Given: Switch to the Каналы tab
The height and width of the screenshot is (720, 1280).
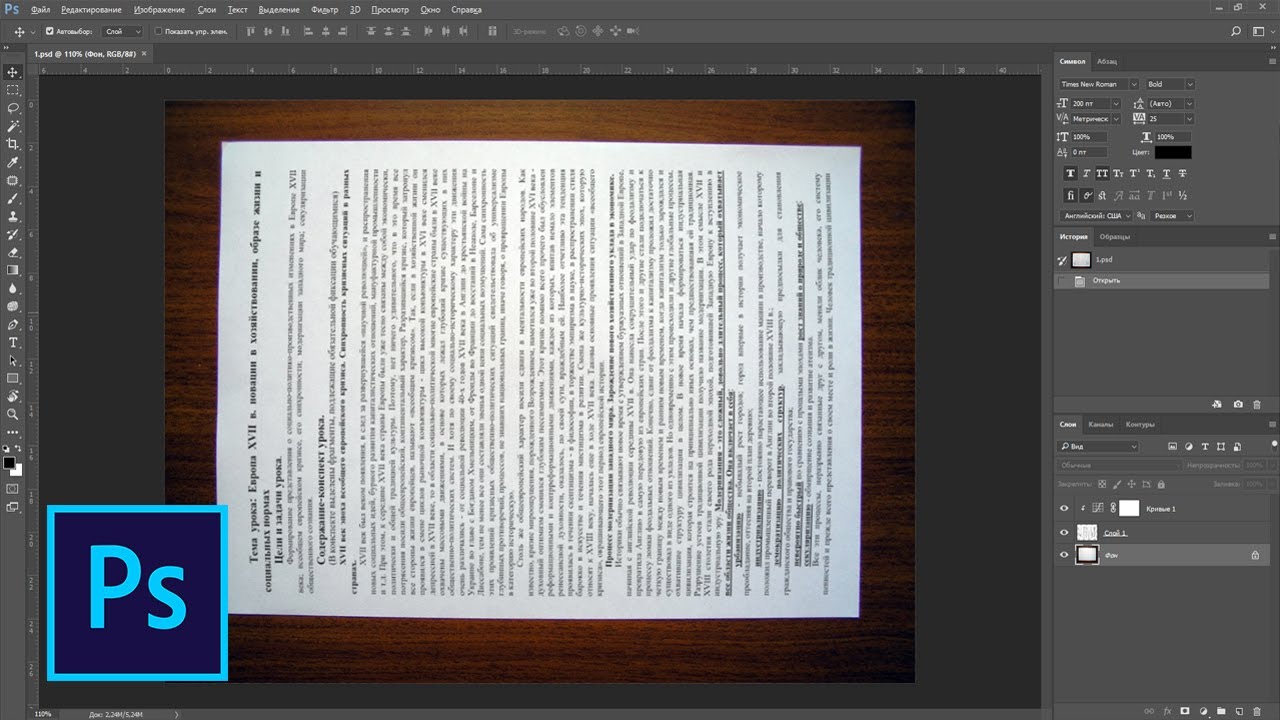Looking at the screenshot, I should pos(1100,424).
